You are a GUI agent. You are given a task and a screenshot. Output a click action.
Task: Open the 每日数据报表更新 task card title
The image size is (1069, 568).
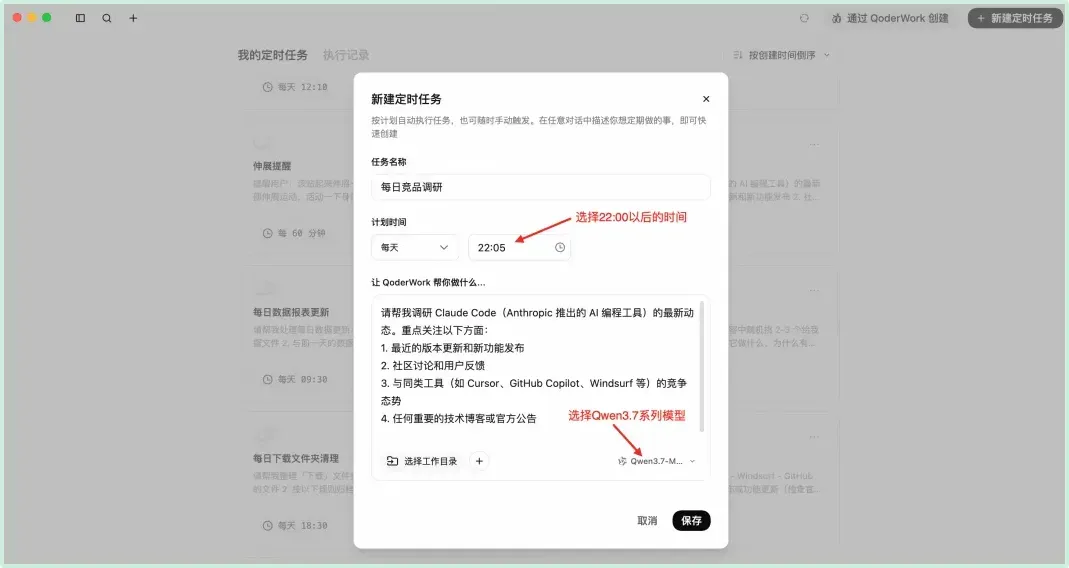click(x=291, y=312)
